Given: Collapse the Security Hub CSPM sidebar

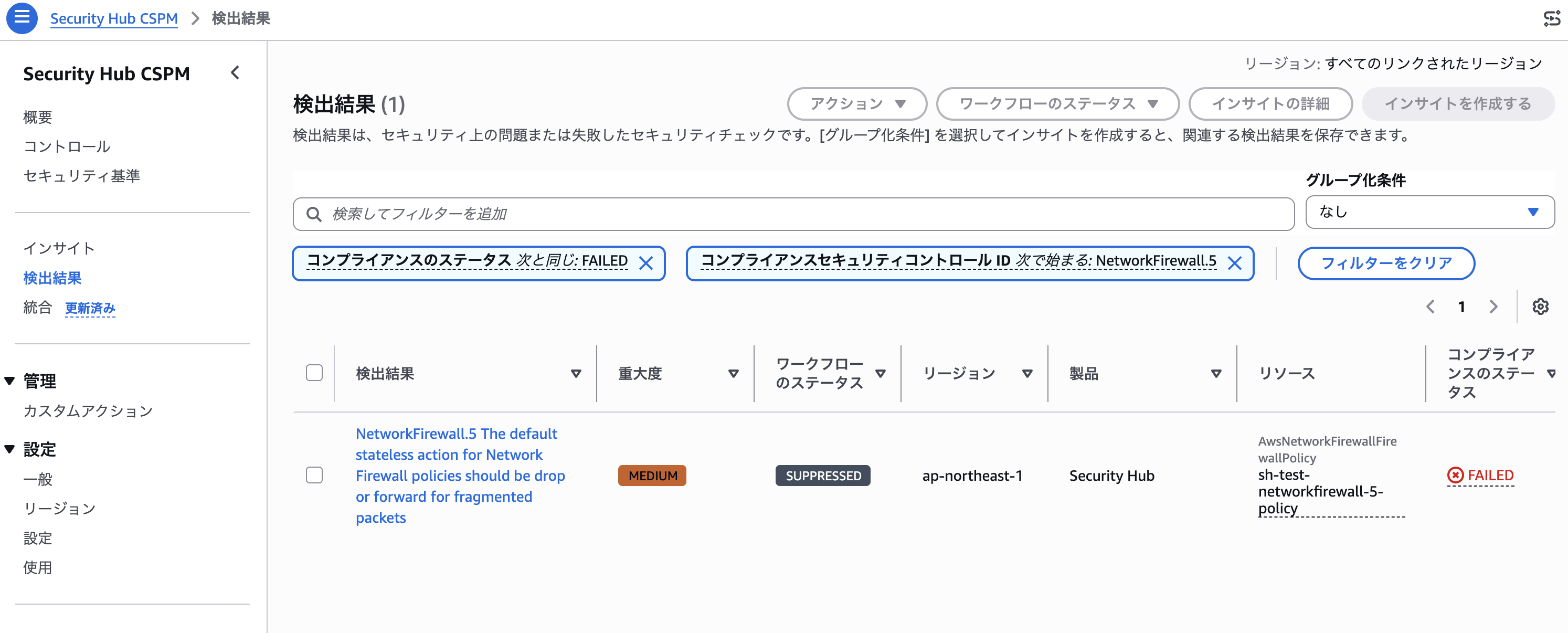Looking at the screenshot, I should pos(236,73).
